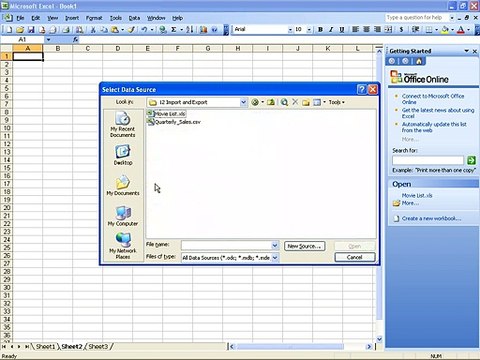The width and height of the screenshot is (480, 360).
Task: Open the Look in folder dropdown
Action: tap(243, 102)
